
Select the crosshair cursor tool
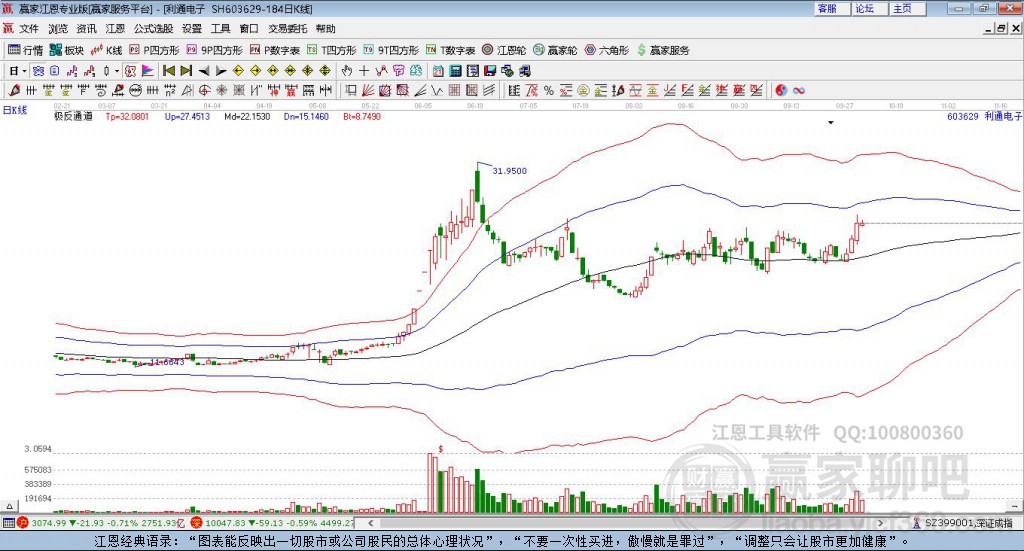[x=364, y=71]
